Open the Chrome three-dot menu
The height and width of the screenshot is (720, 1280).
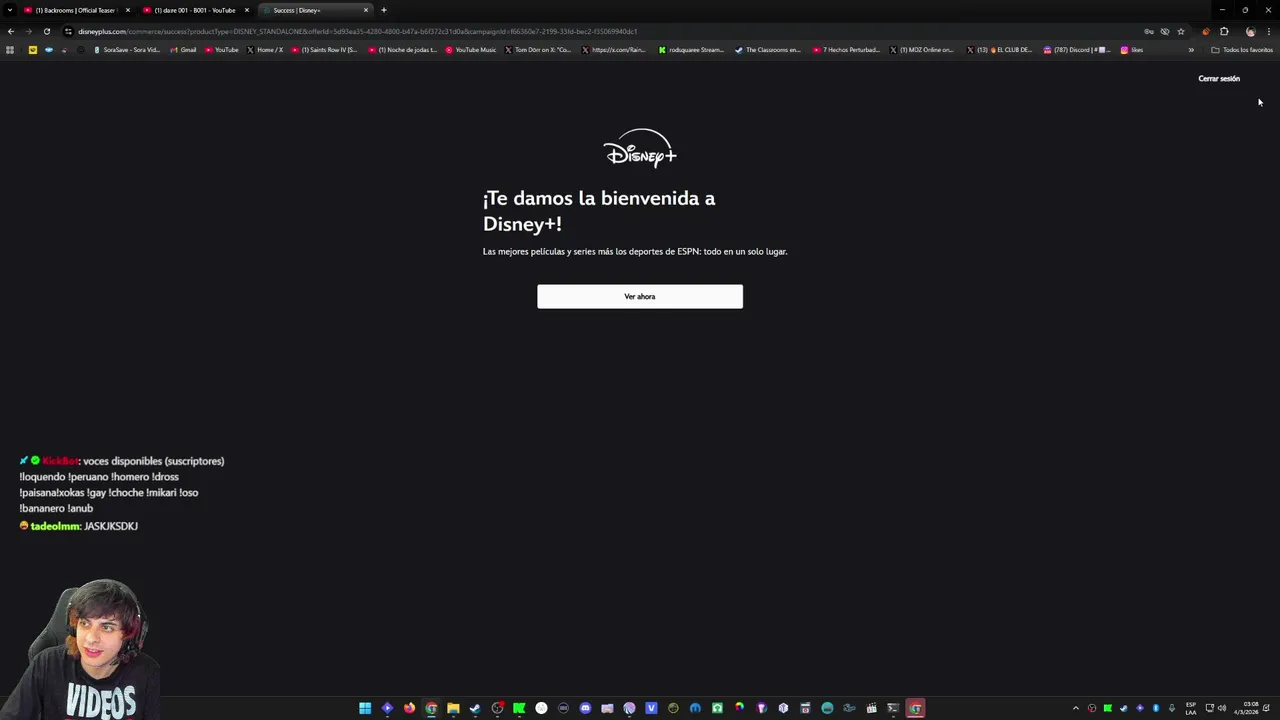[1268, 31]
